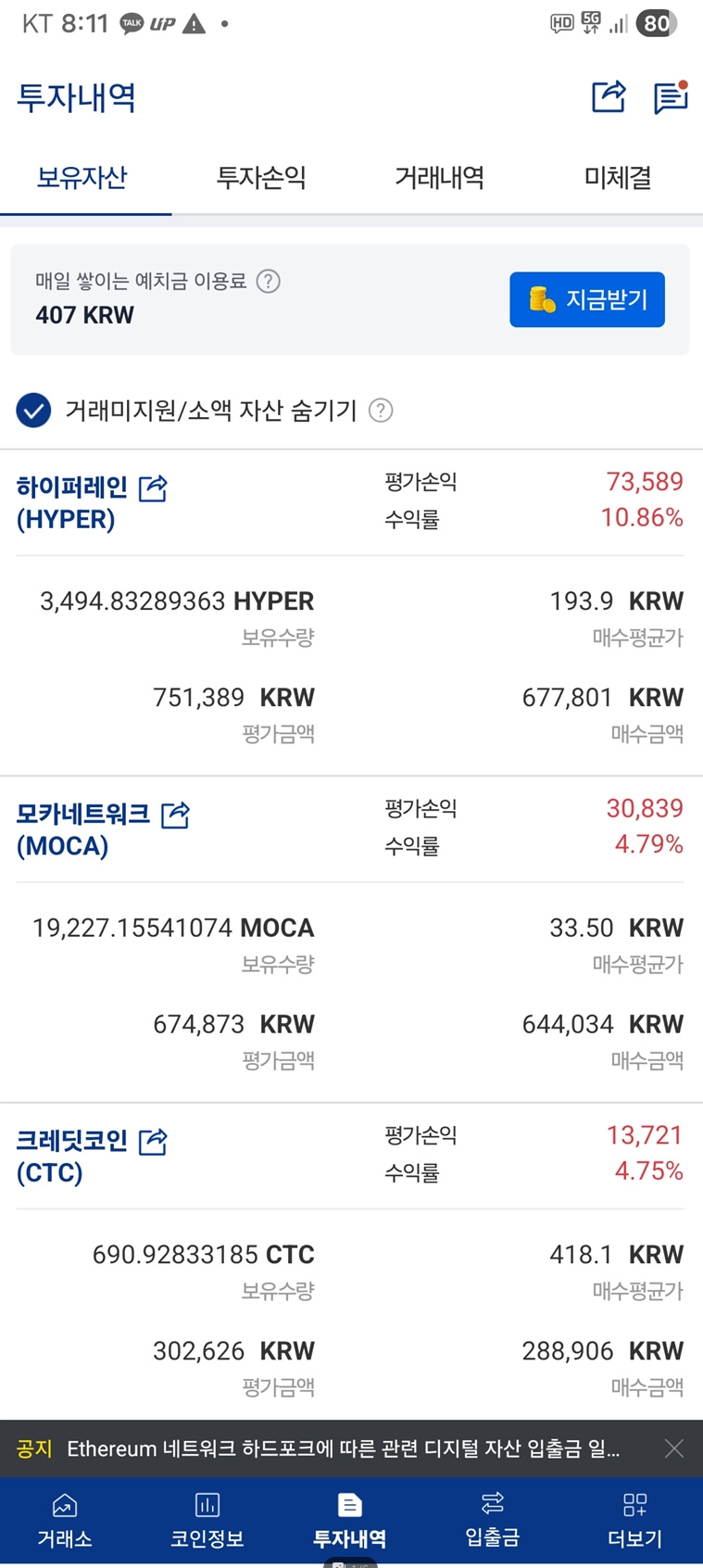Tap the 투자내역 item in bottom navigation

pos(349,1521)
